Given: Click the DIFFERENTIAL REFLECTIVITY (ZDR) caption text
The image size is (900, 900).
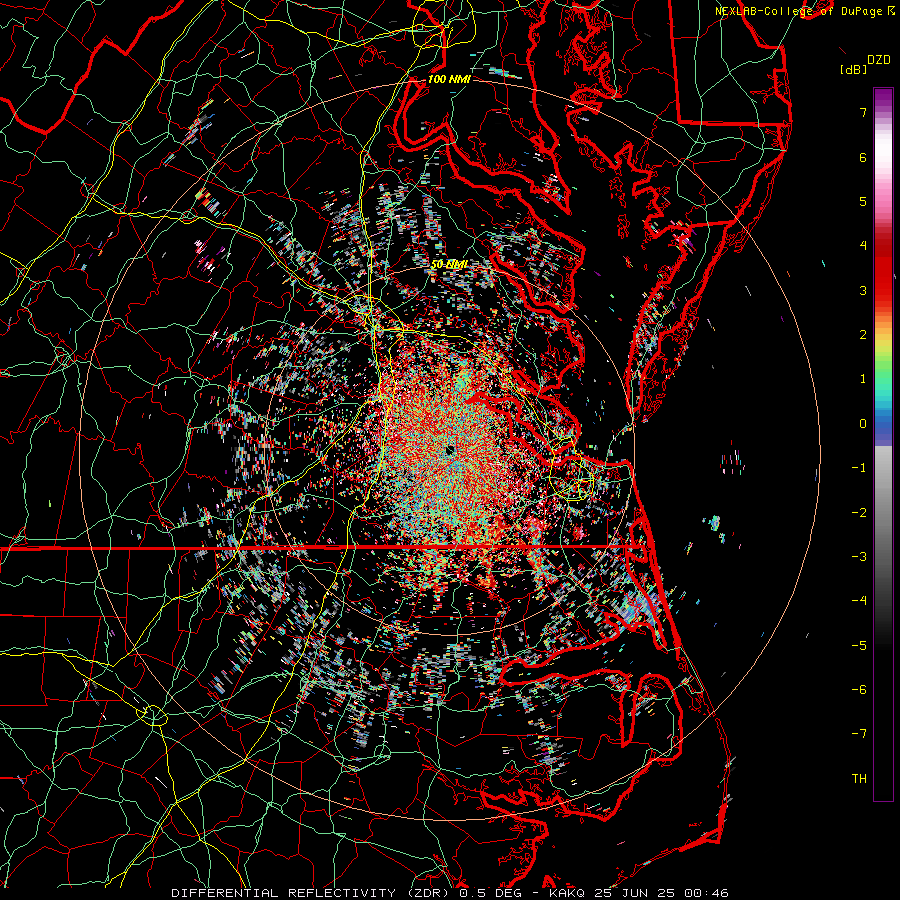Looking at the screenshot, I should [x=312, y=893].
